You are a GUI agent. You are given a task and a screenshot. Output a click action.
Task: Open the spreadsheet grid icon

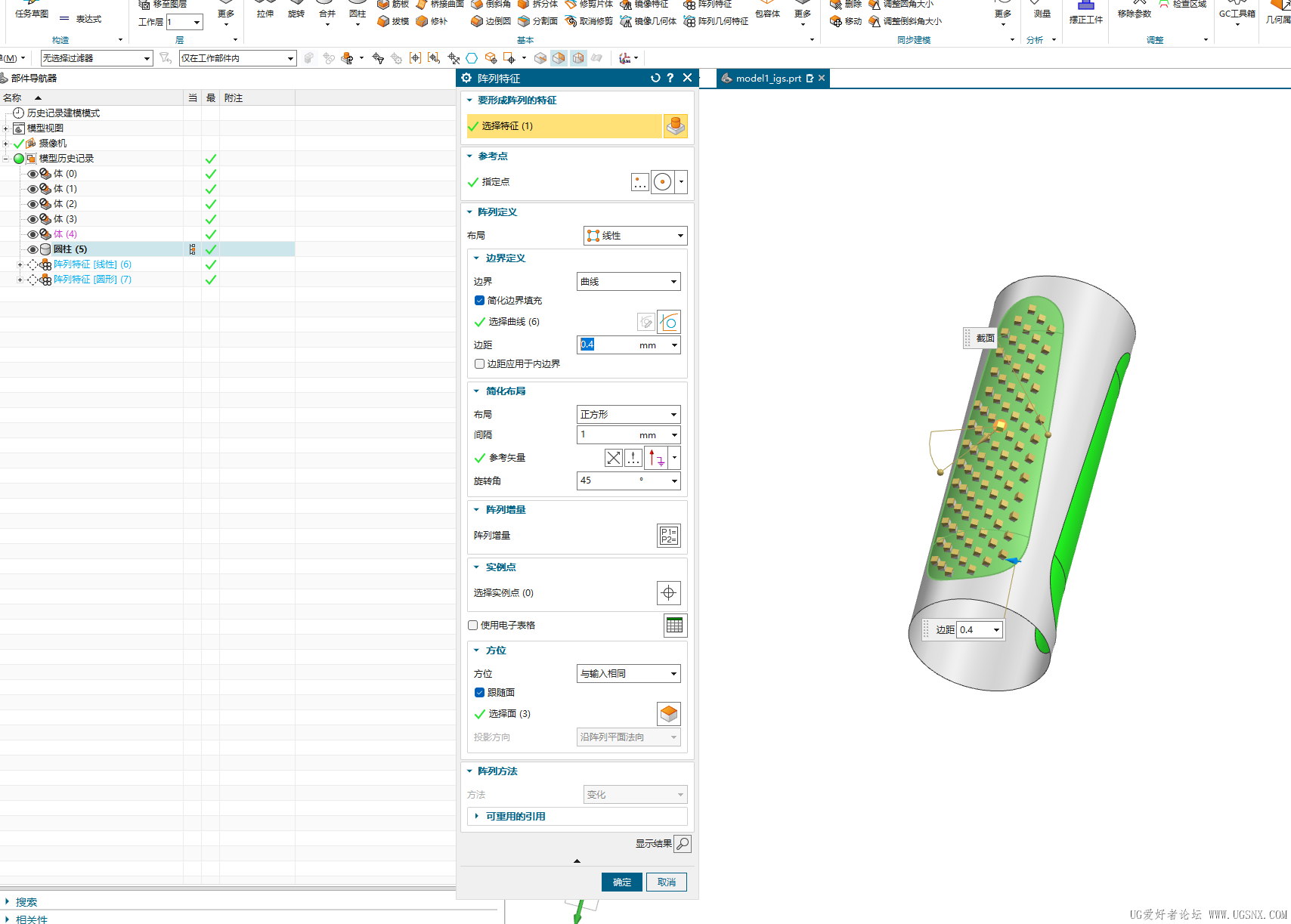(x=674, y=626)
